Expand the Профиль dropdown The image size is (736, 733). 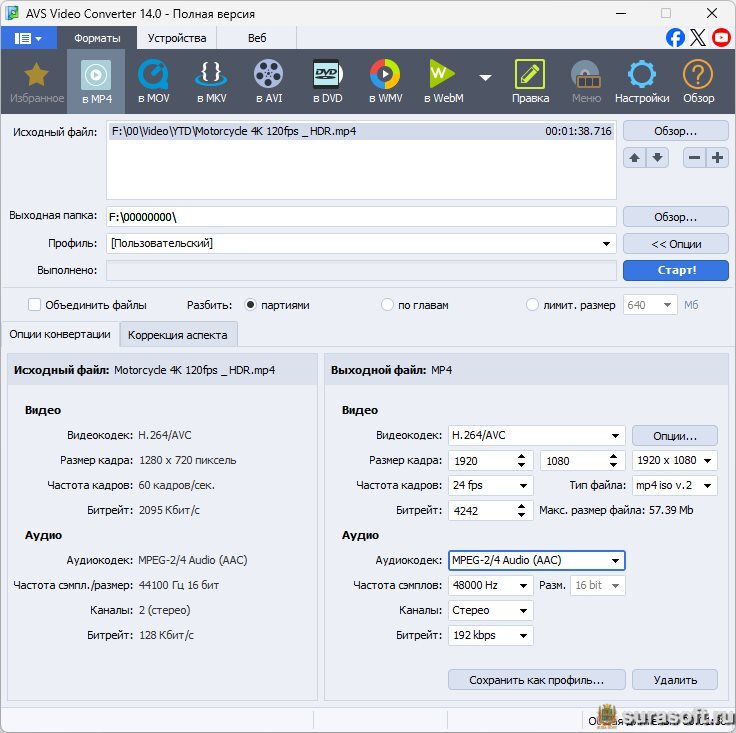[x=606, y=244]
